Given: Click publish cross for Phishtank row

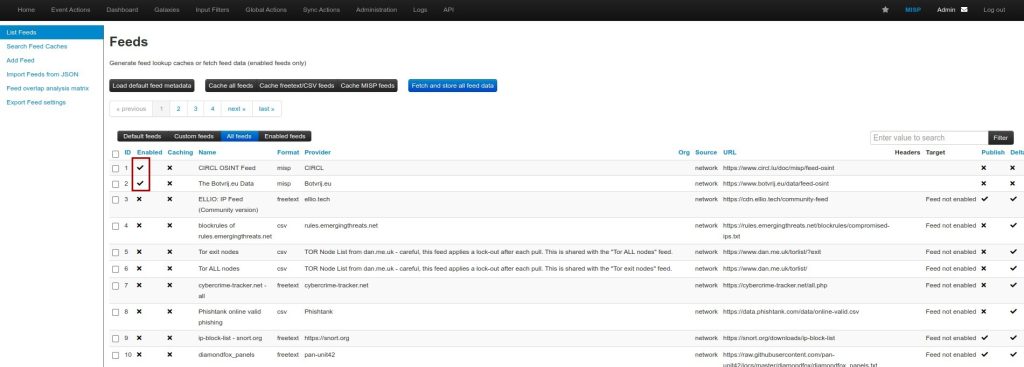Looking at the screenshot, I should pyautogui.click(x=984, y=311).
